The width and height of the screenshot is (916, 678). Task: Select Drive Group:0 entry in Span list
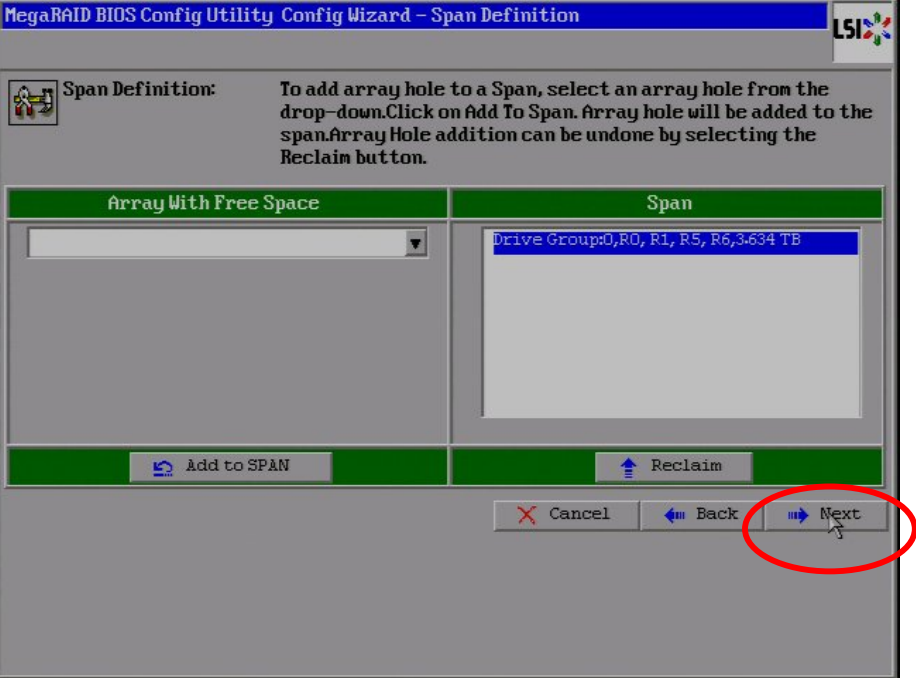click(646, 241)
